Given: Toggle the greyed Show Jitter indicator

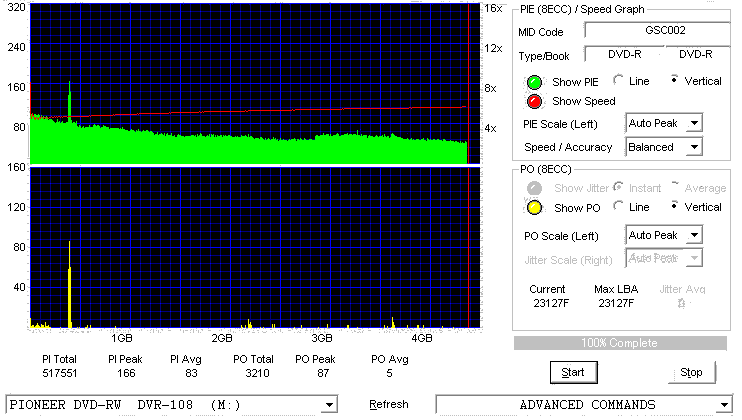Looking at the screenshot, I should [534, 188].
